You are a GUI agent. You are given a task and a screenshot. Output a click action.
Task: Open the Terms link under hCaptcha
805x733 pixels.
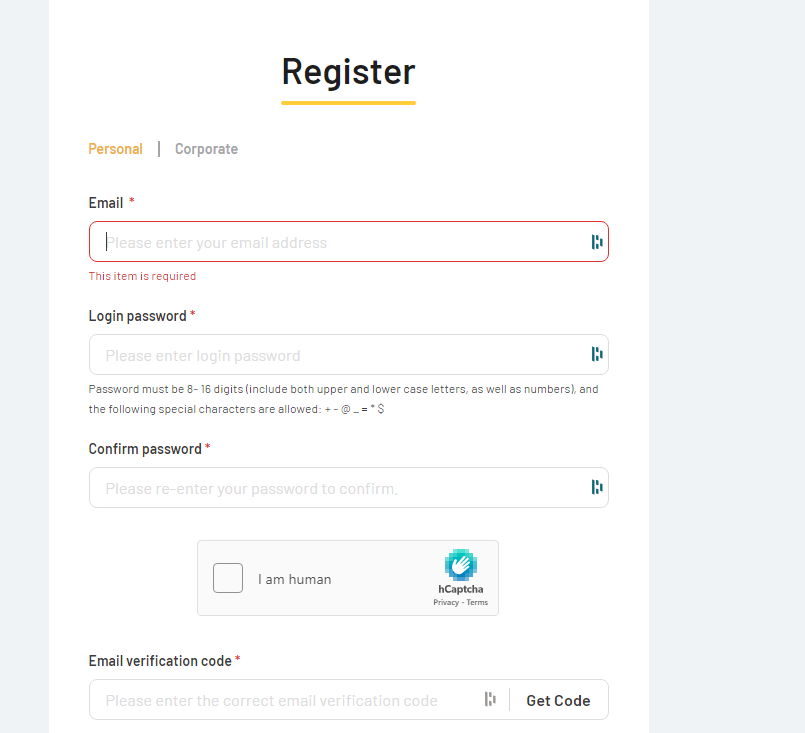[477, 601]
